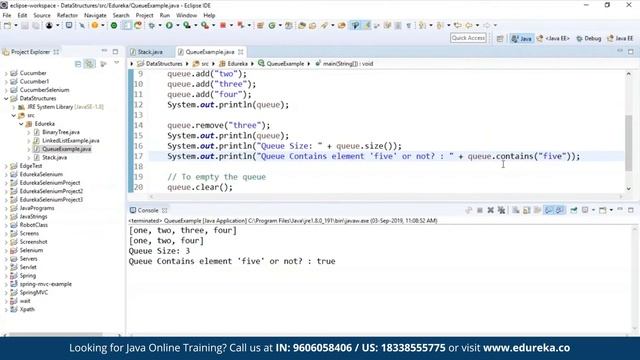Click the green circle toolbar icon

[x=114, y=25]
